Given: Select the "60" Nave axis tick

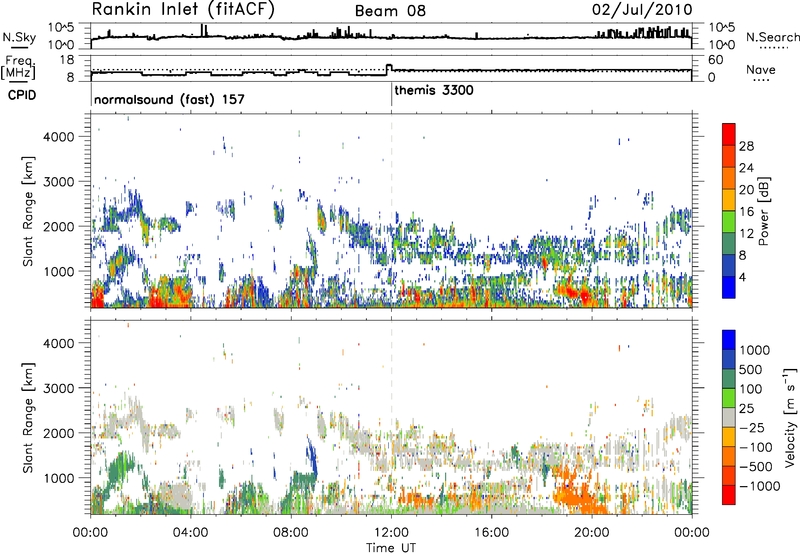Looking at the screenshot, I should 716,60.
